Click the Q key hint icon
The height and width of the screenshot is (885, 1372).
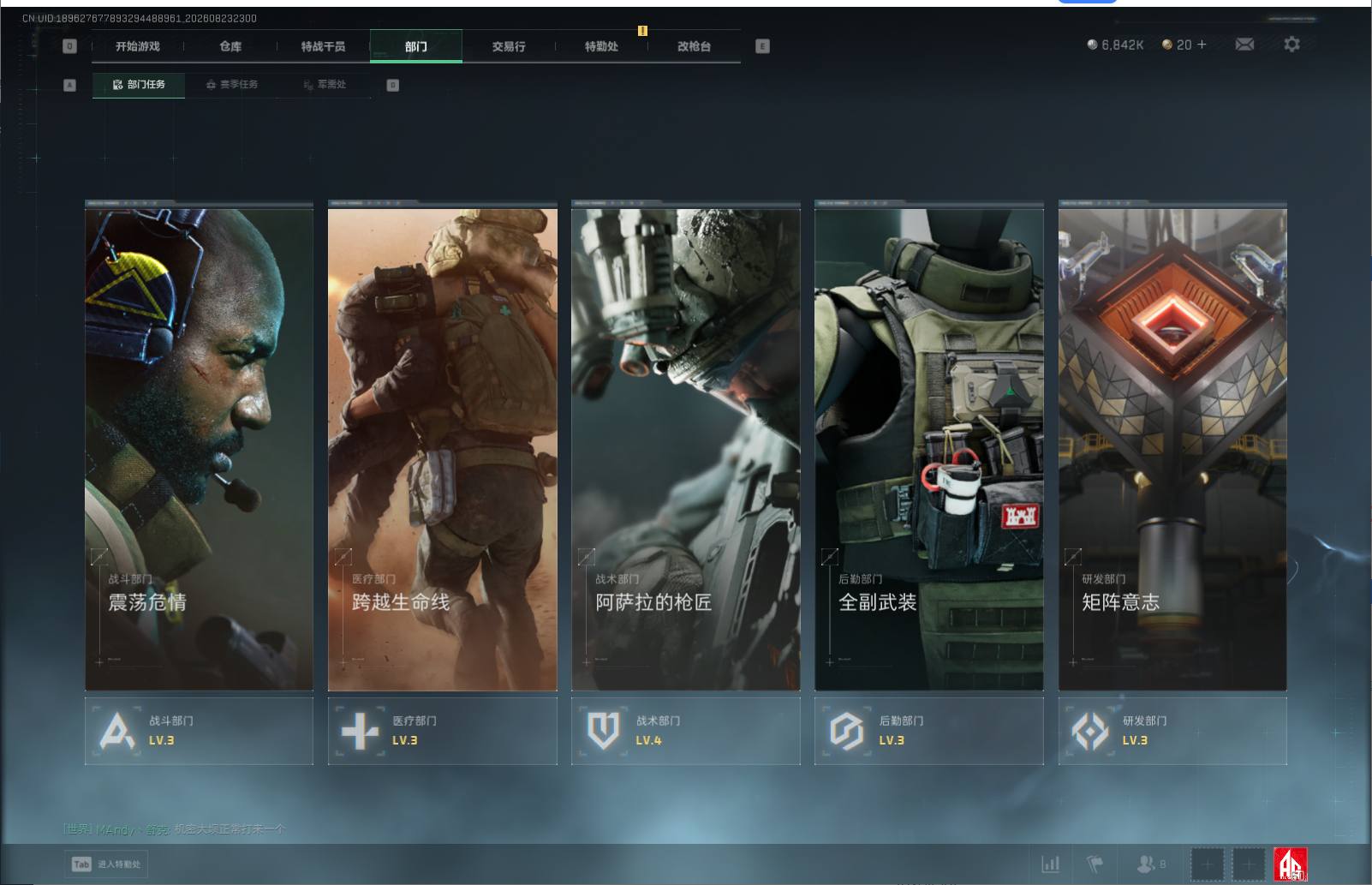click(70, 46)
